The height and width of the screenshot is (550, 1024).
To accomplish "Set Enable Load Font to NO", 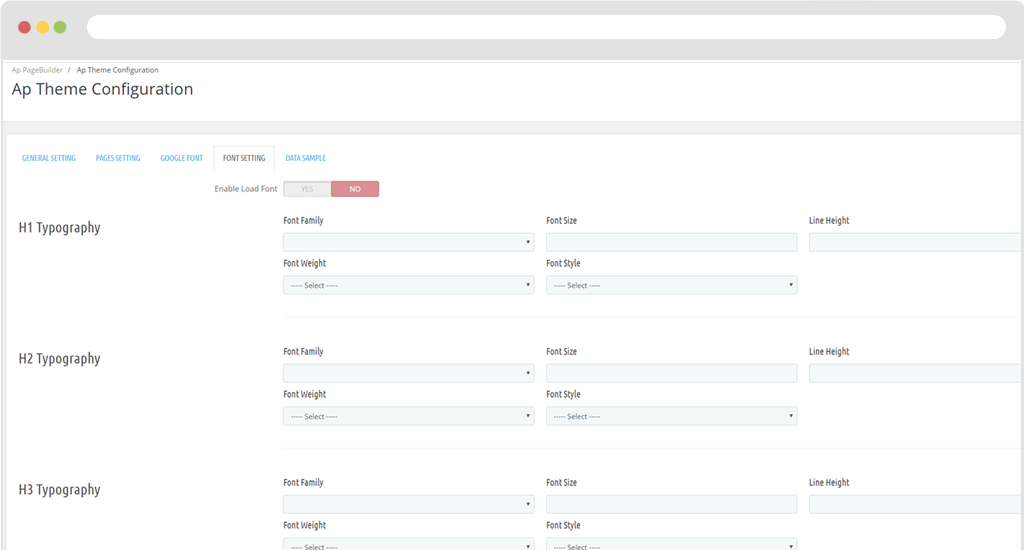I will (355, 189).
